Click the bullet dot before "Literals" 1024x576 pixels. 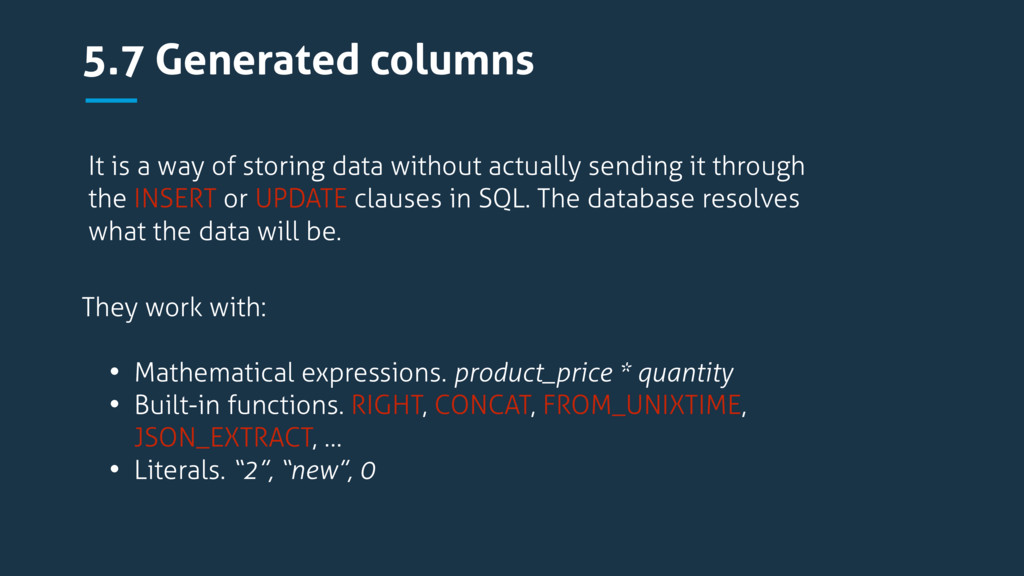(x=115, y=470)
